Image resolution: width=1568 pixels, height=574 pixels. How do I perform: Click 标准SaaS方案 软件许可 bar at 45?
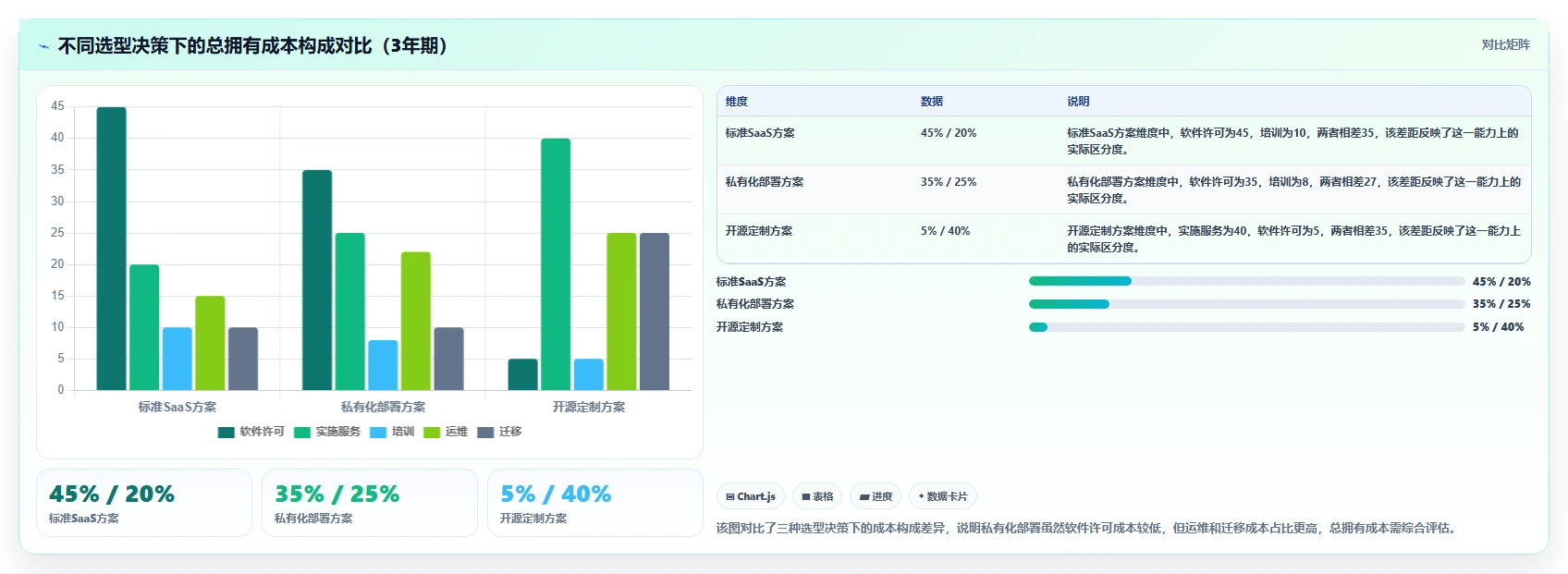112,249
